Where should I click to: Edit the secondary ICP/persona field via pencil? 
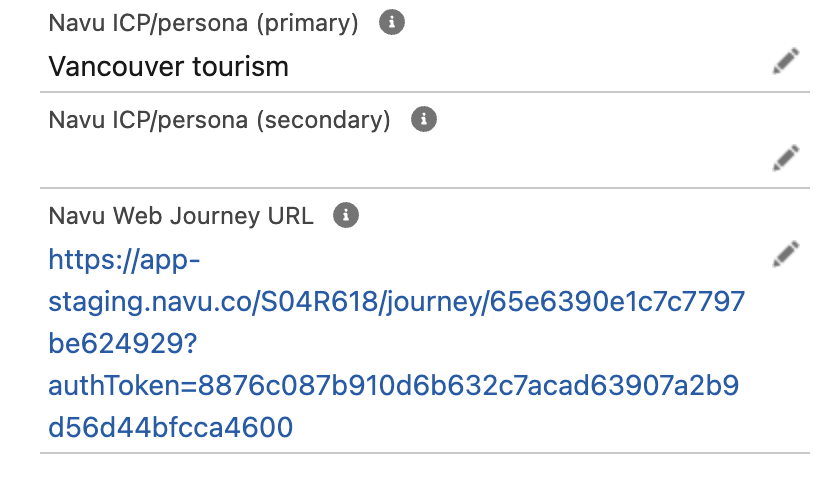click(x=786, y=157)
